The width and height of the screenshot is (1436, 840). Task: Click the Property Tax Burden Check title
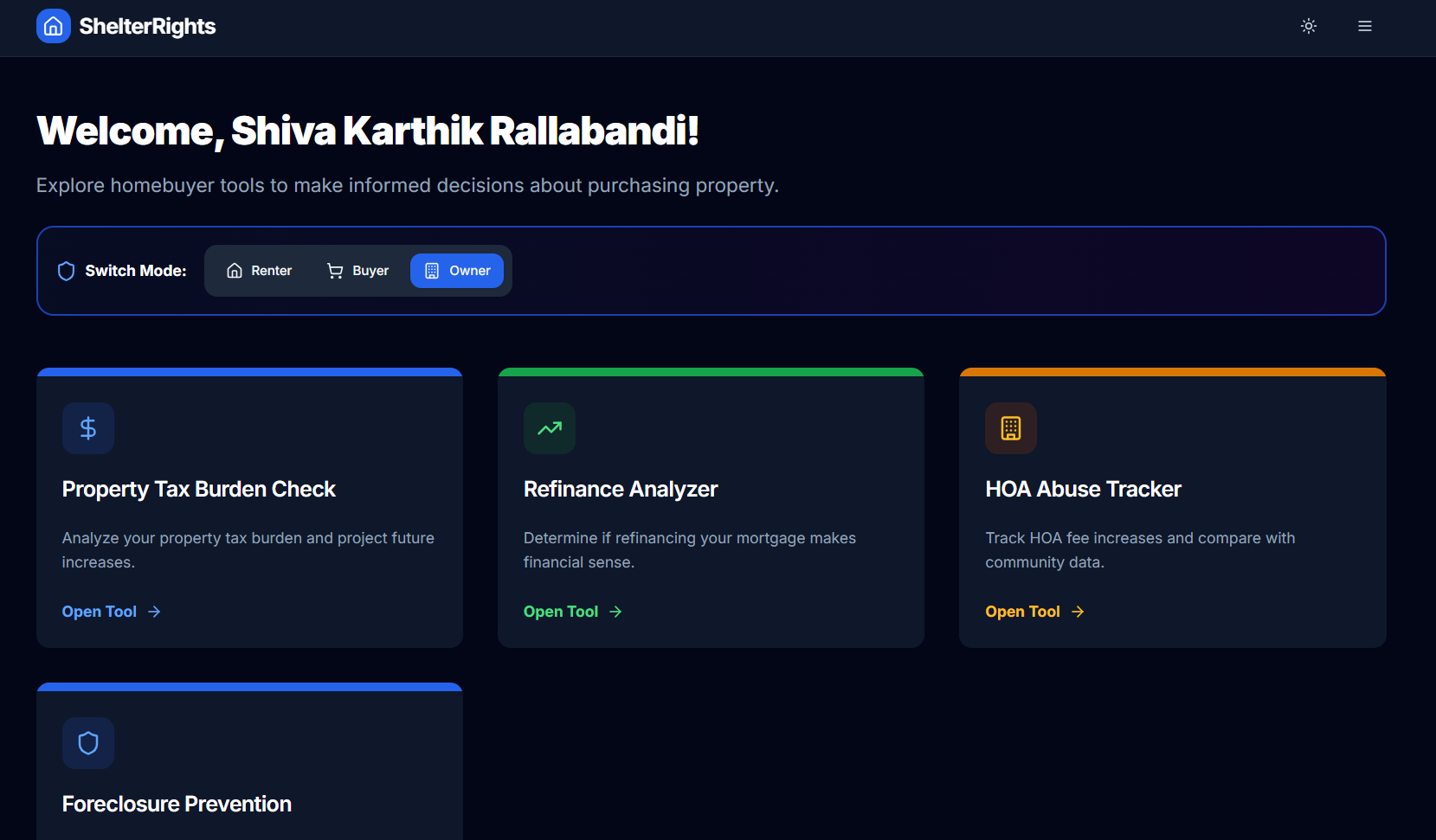click(199, 490)
